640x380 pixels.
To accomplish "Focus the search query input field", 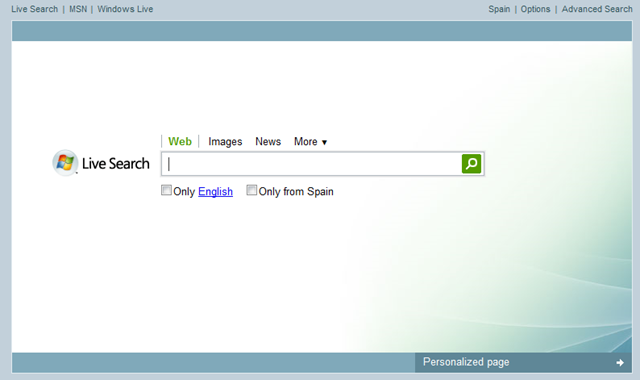I will pyautogui.click(x=311, y=164).
